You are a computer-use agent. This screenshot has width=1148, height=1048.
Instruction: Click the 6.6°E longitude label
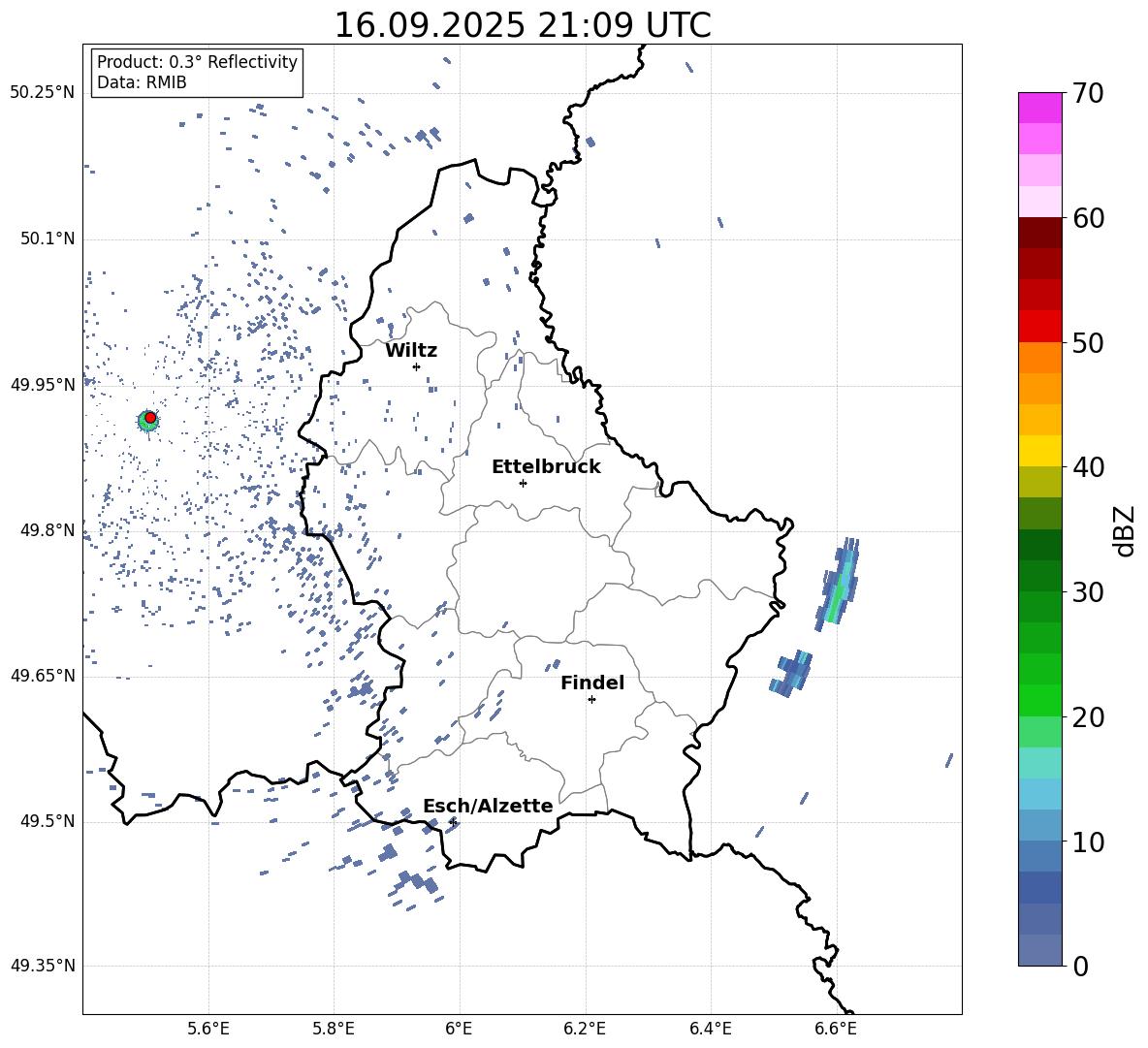click(836, 1029)
